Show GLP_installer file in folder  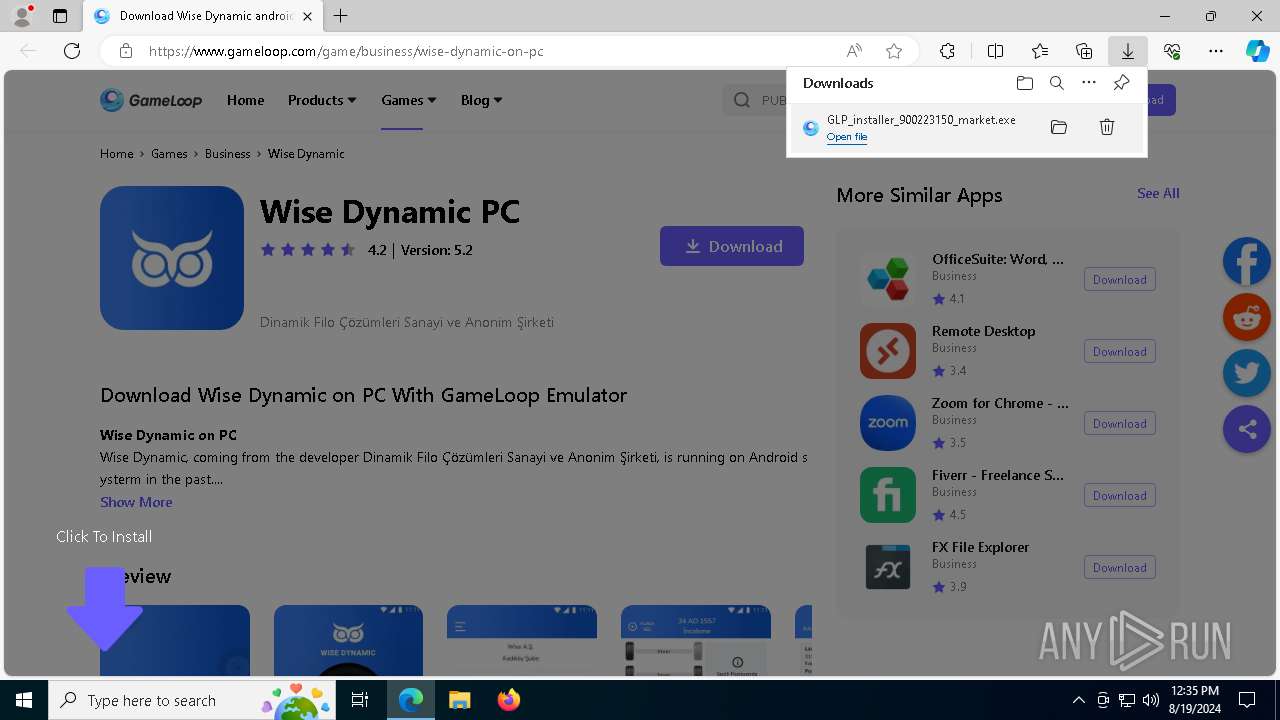coord(1059,127)
